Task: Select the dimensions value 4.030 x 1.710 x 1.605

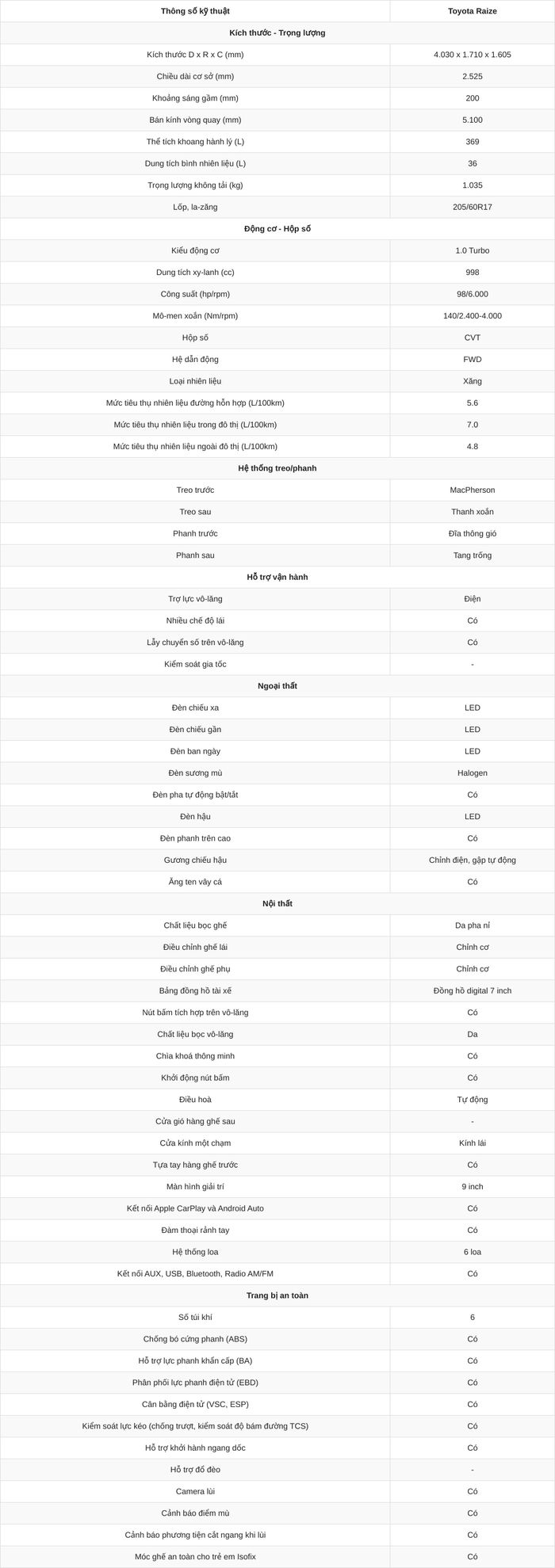Action: 473,55
